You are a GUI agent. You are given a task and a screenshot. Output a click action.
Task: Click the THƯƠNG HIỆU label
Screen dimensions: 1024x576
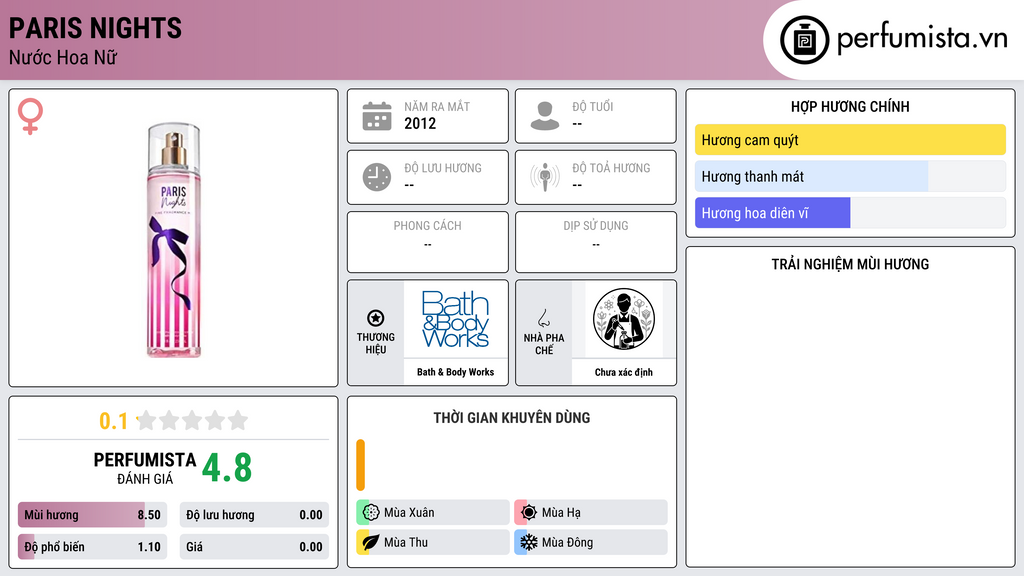(x=376, y=344)
